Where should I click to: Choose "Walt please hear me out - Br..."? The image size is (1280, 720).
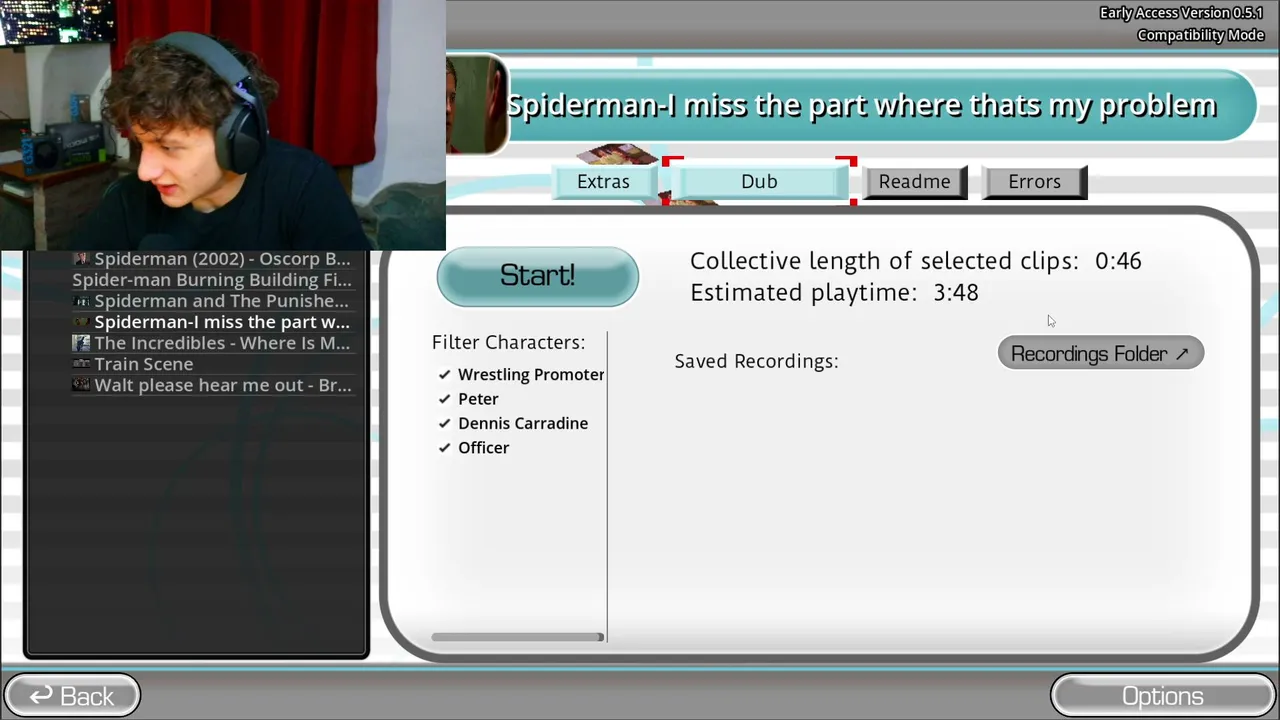click(212, 385)
